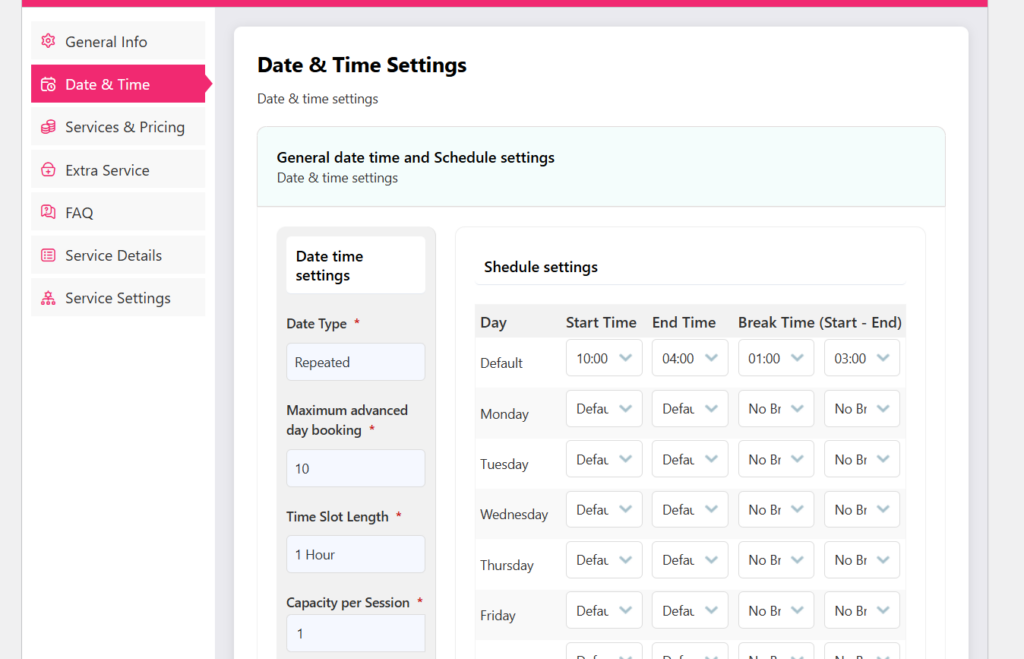Open Monday Start Time dropdown

click(x=604, y=409)
